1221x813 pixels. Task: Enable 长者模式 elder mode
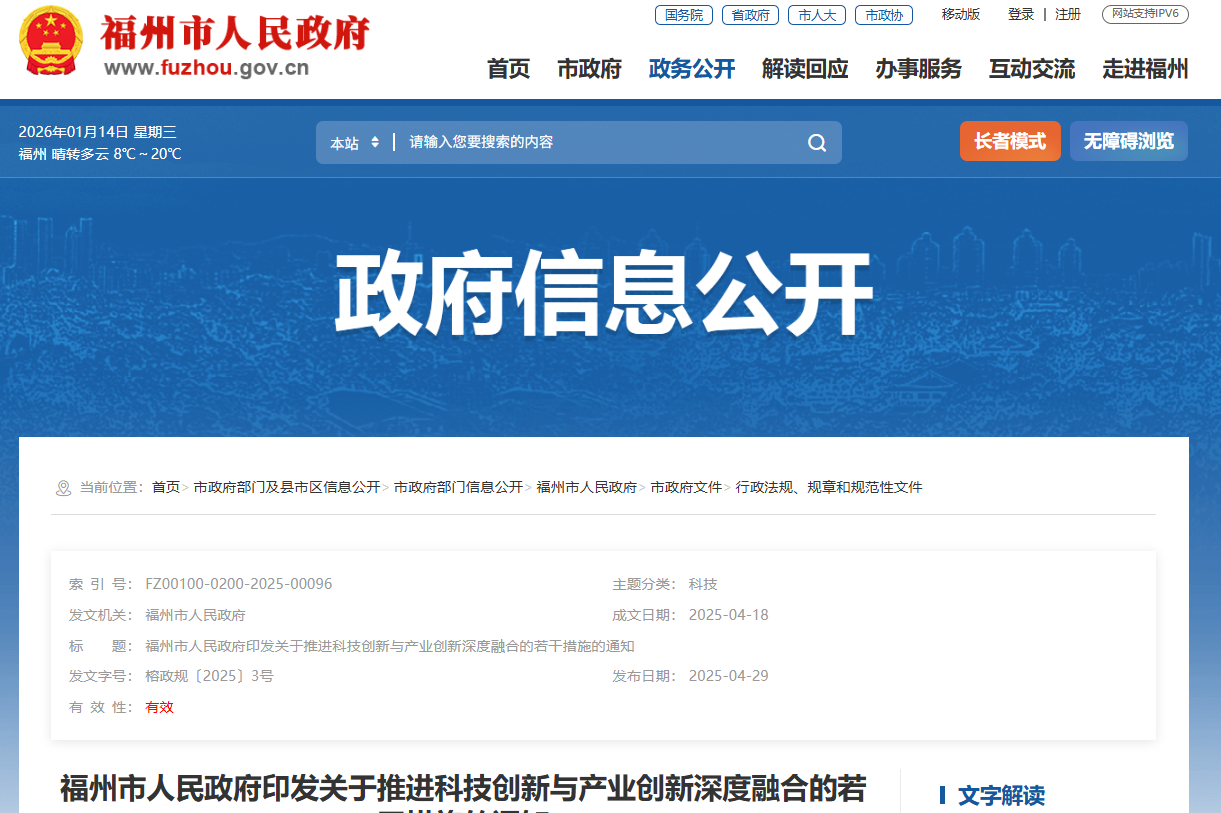click(1010, 141)
